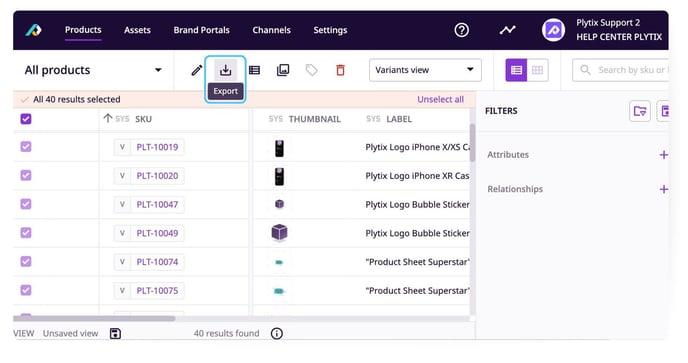
Task: Click the red delete trash icon
Action: pos(340,70)
